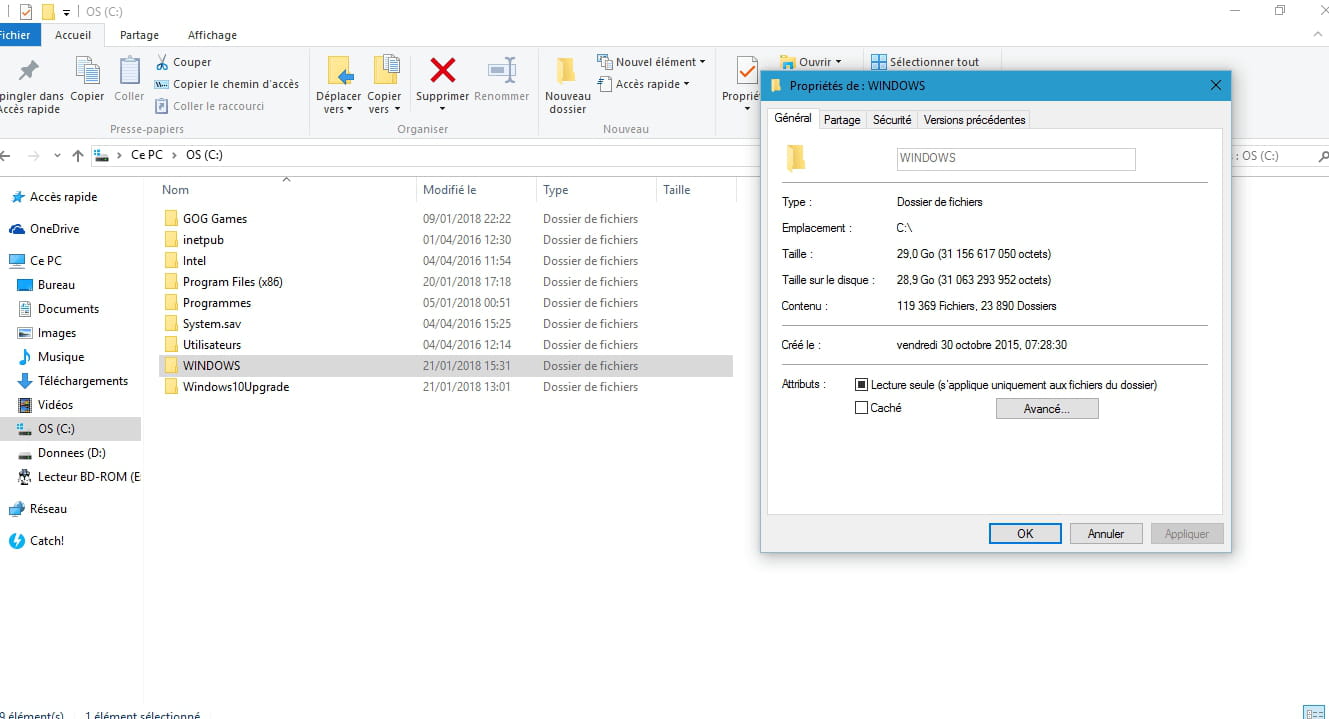Open the dropdown arrow under Supprimer
Image resolution: width=1329 pixels, height=719 pixels.
tap(443, 110)
